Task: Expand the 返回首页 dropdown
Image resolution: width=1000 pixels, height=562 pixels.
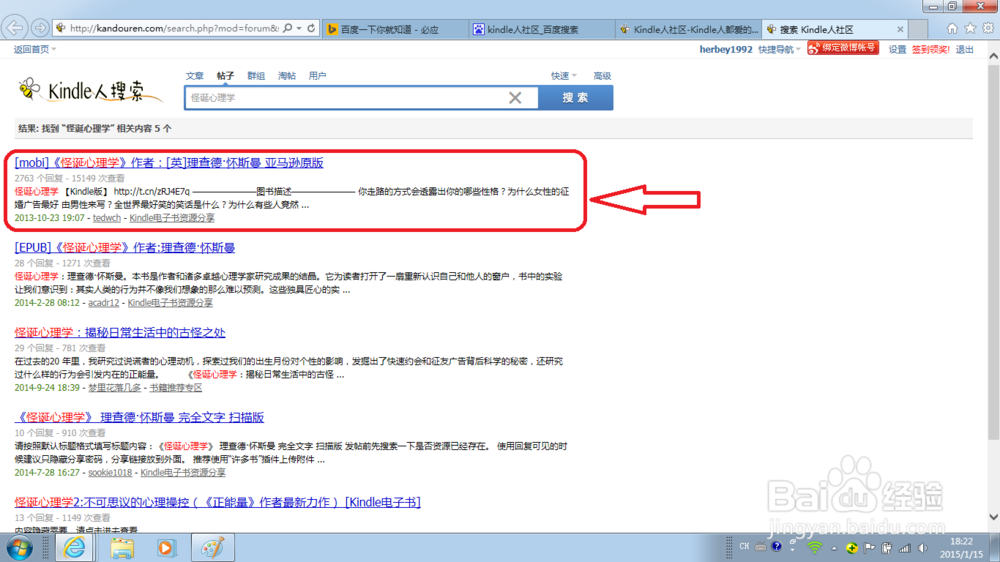Action: coord(35,49)
